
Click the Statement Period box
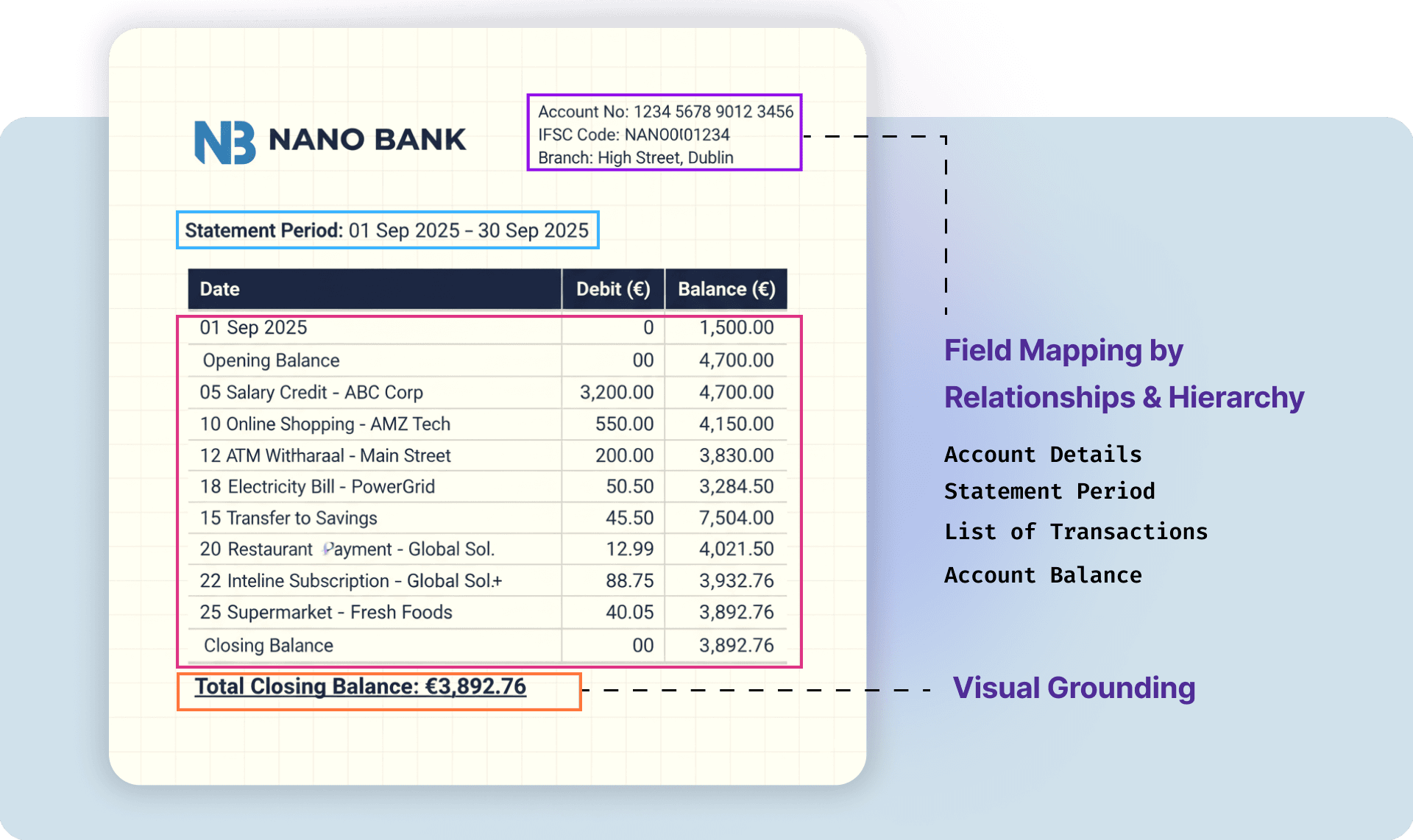387,229
